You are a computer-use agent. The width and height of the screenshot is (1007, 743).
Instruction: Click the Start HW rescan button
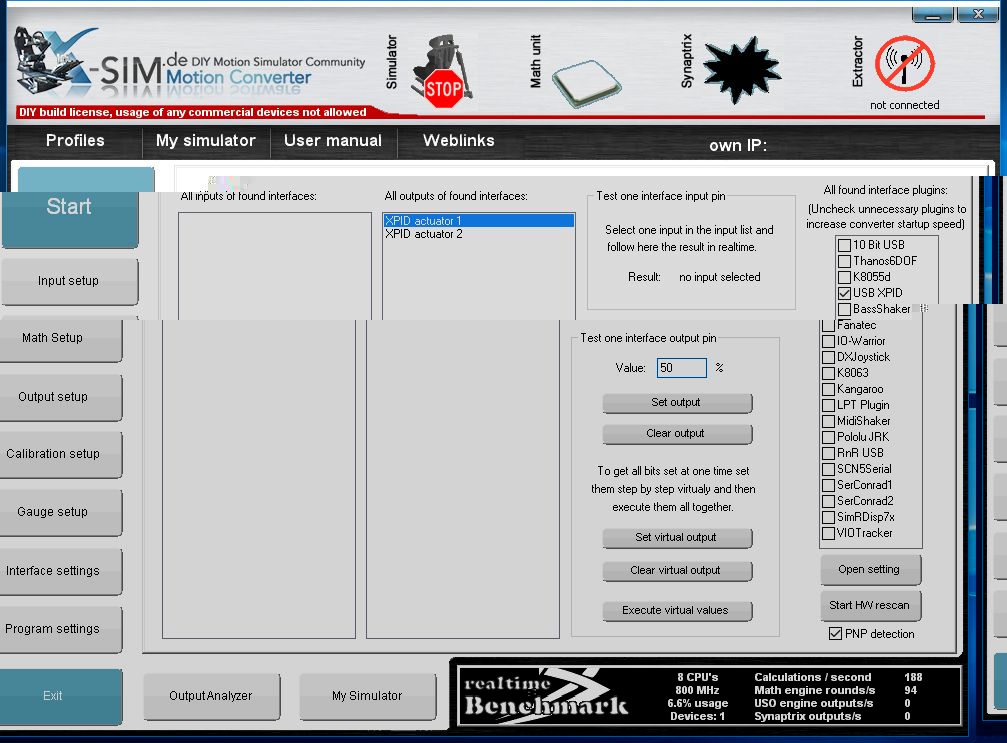point(870,605)
